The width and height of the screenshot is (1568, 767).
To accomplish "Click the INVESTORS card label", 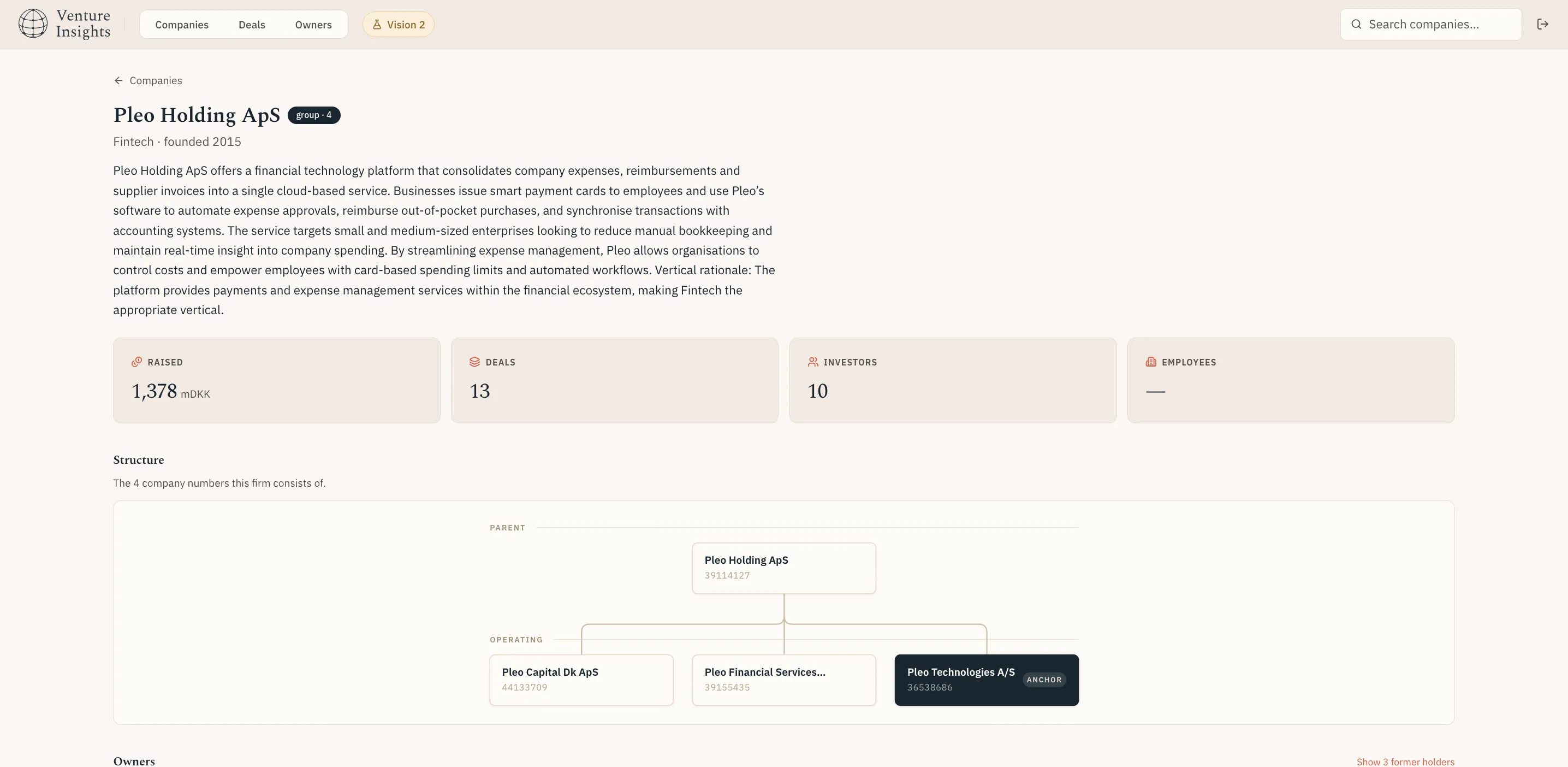I will 851,363.
